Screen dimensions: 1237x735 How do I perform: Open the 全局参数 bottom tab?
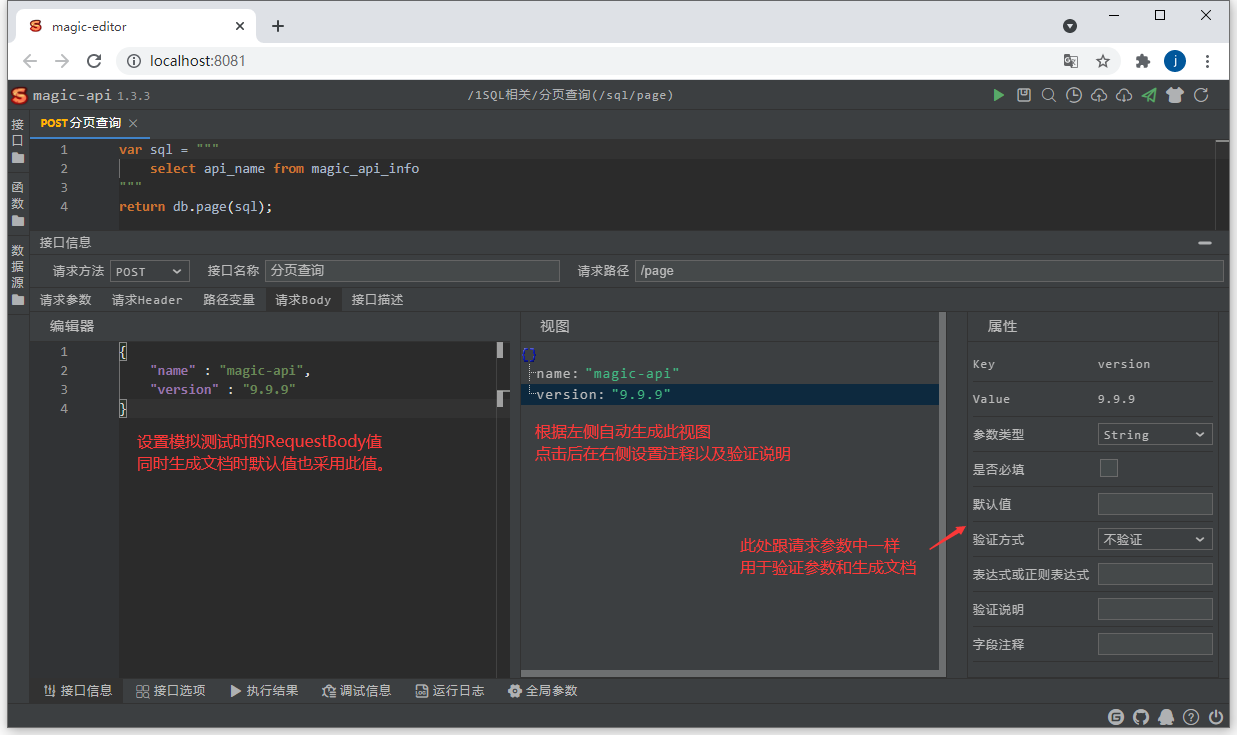click(542, 690)
